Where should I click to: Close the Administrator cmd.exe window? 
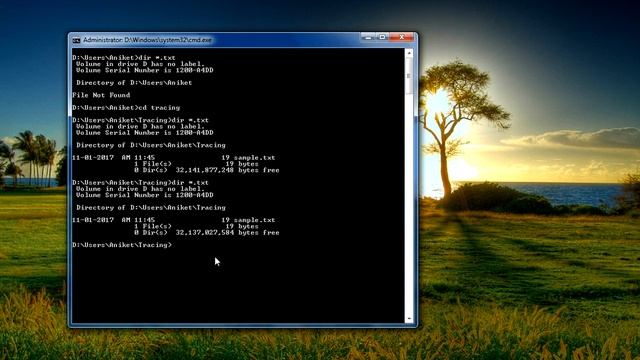(x=402, y=37)
